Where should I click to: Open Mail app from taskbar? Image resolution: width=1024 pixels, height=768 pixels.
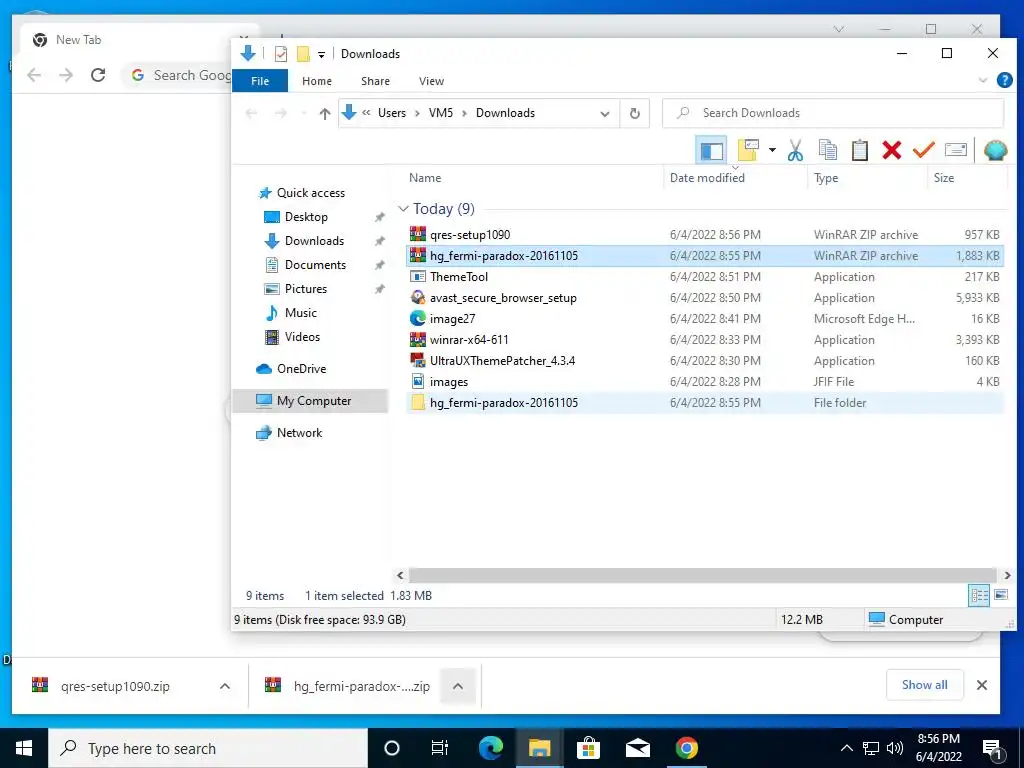click(637, 748)
